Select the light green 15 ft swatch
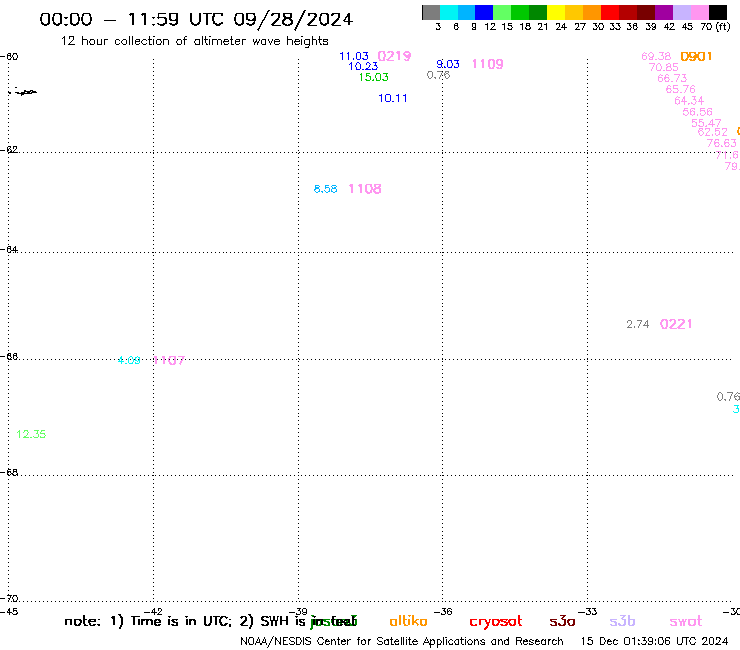Viewport: 740px width, 650px height. [x=503, y=12]
